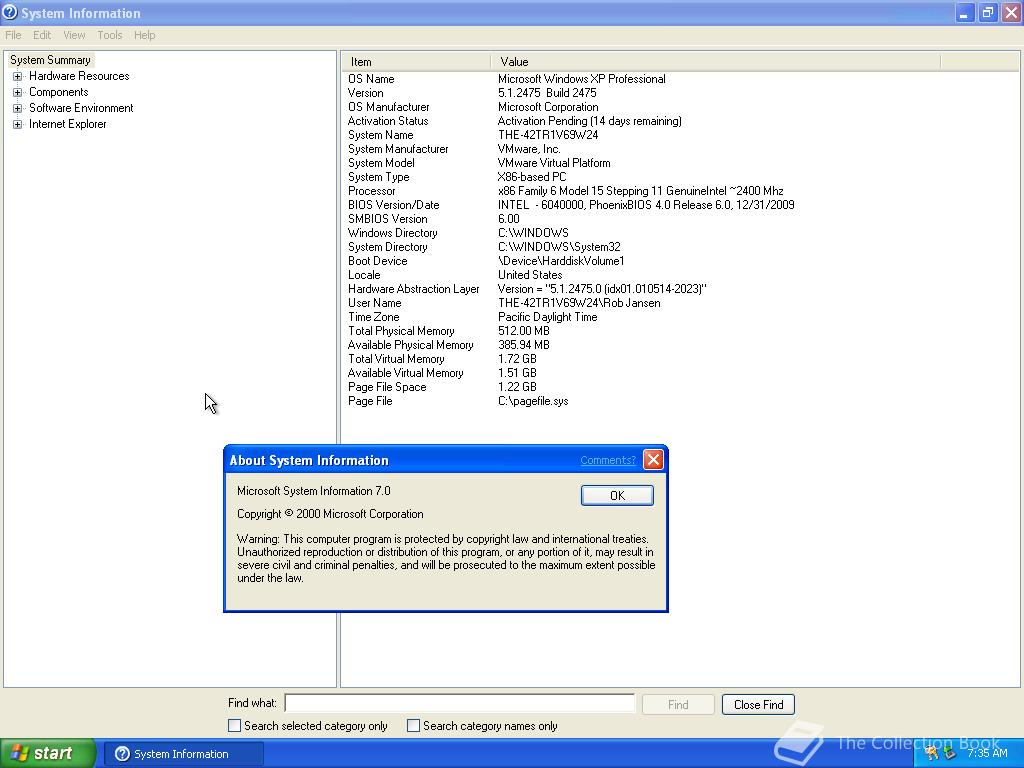The width and height of the screenshot is (1024, 768).
Task: Click OK in the About dialog
Action: tap(617, 496)
